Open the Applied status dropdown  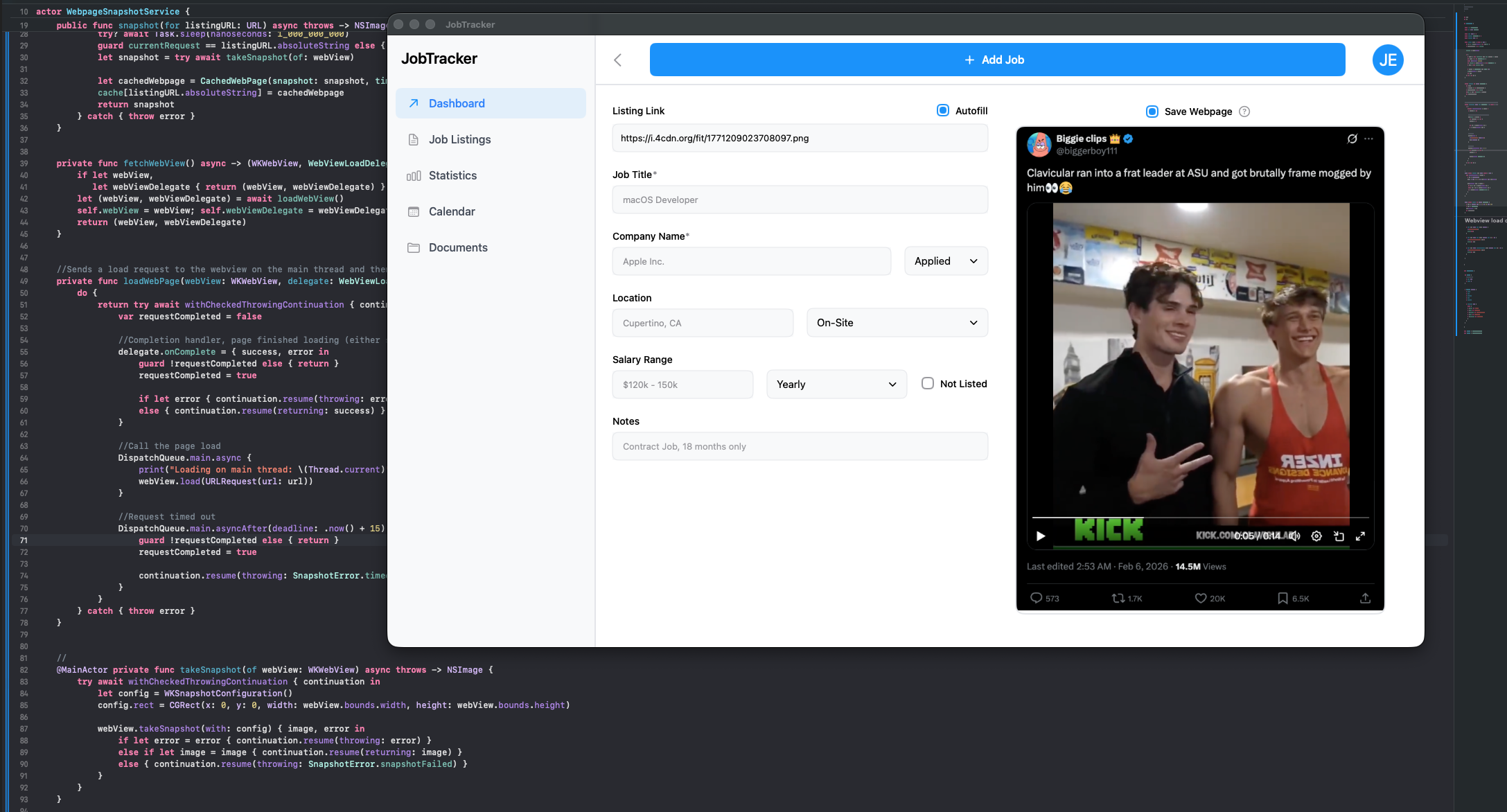[946, 261]
